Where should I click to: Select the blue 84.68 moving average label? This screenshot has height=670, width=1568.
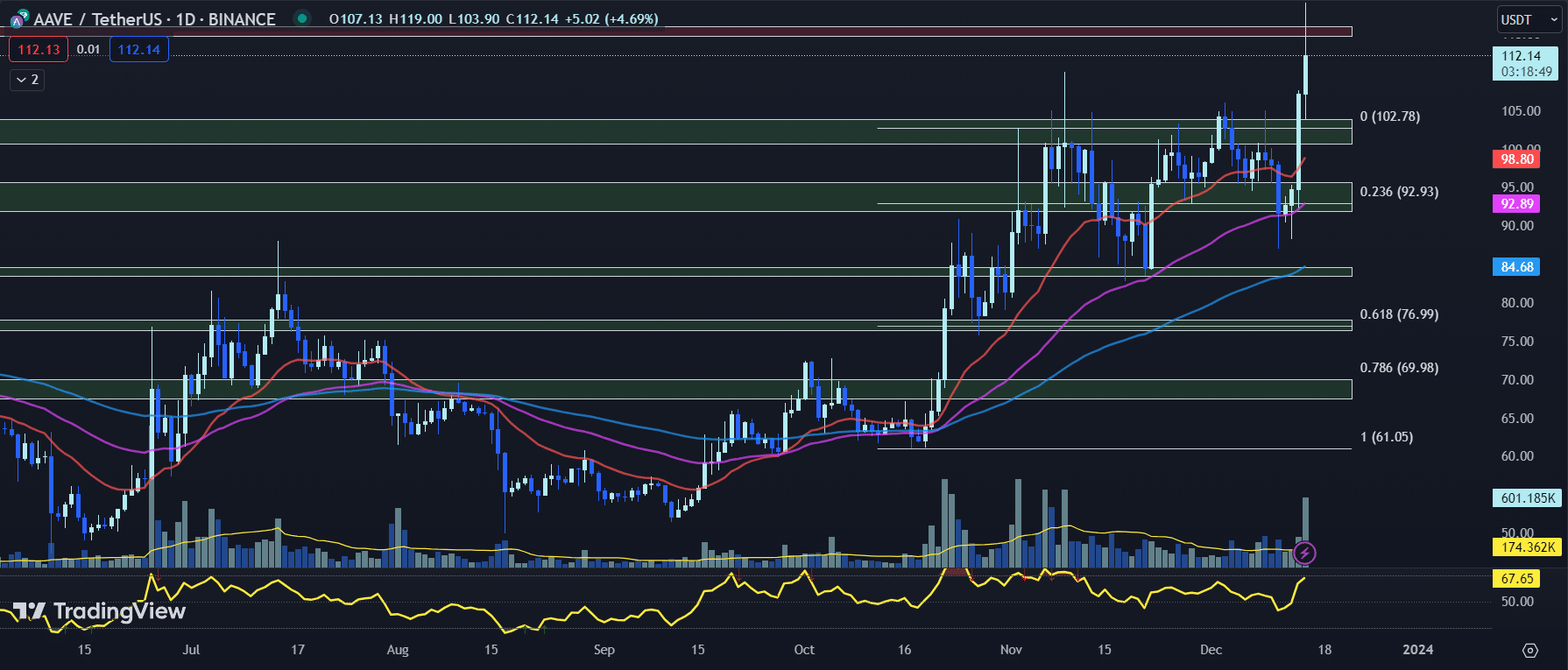1516,266
